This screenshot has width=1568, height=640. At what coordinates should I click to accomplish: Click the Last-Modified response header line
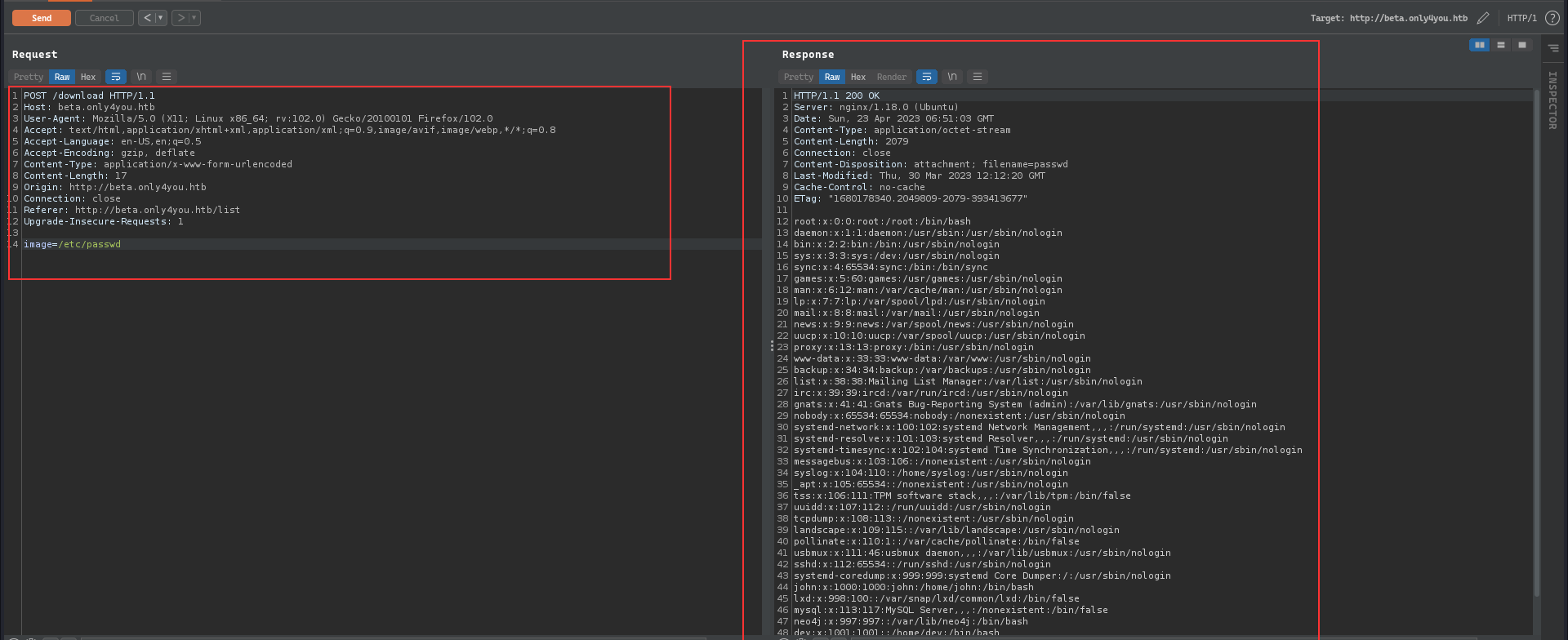coord(920,176)
